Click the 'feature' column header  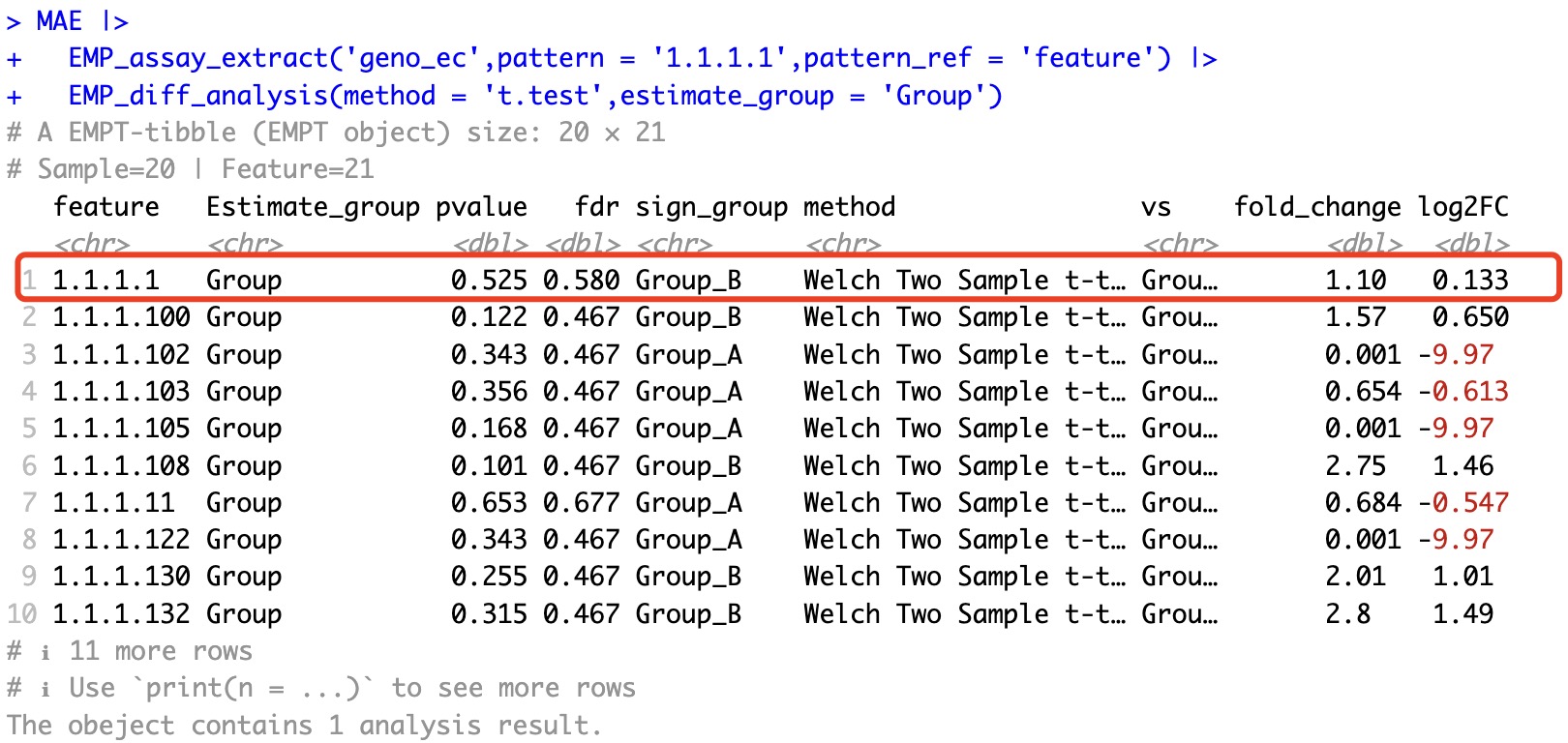(106, 207)
